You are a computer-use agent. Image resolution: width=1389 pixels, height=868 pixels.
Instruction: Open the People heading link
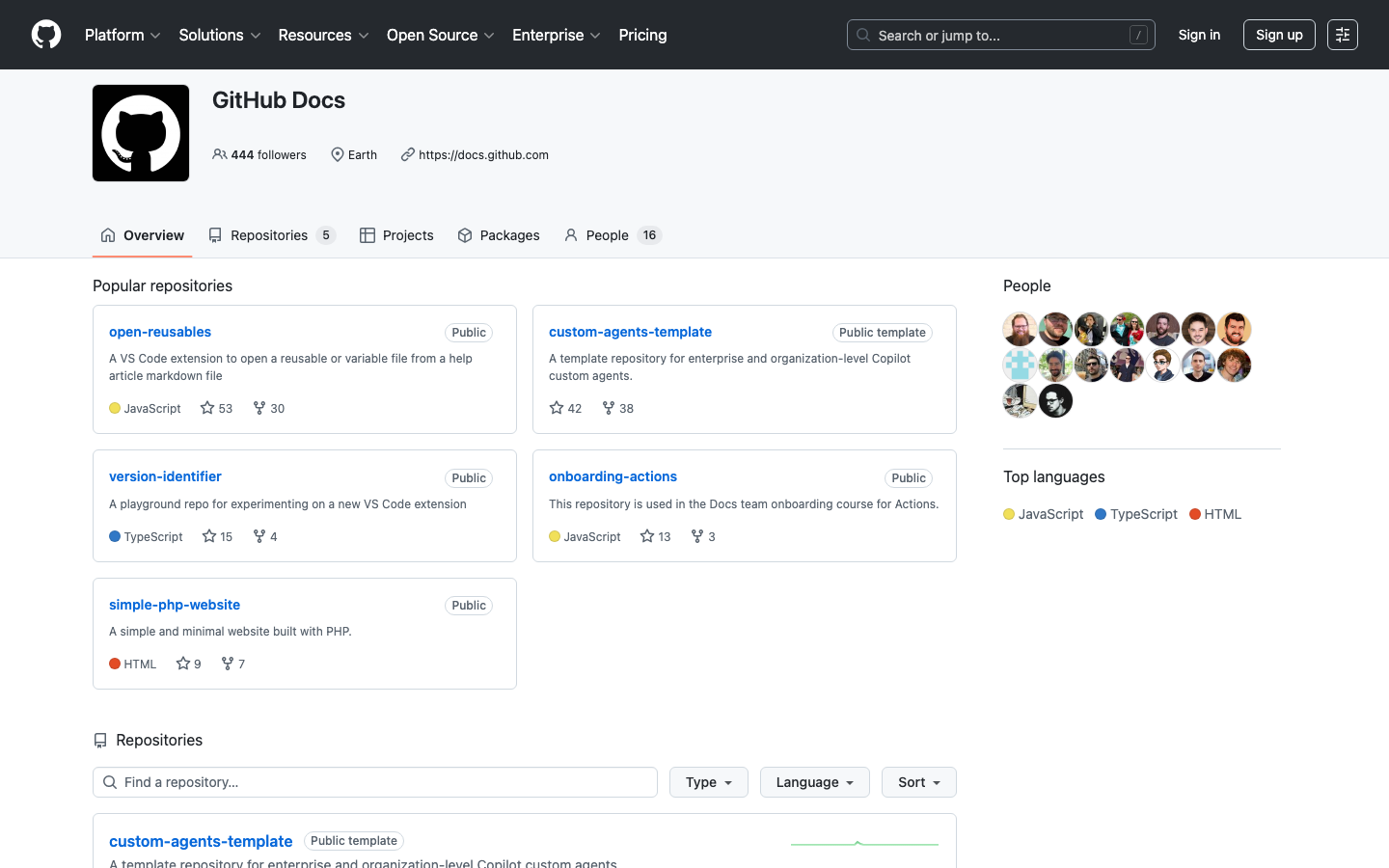1026,285
